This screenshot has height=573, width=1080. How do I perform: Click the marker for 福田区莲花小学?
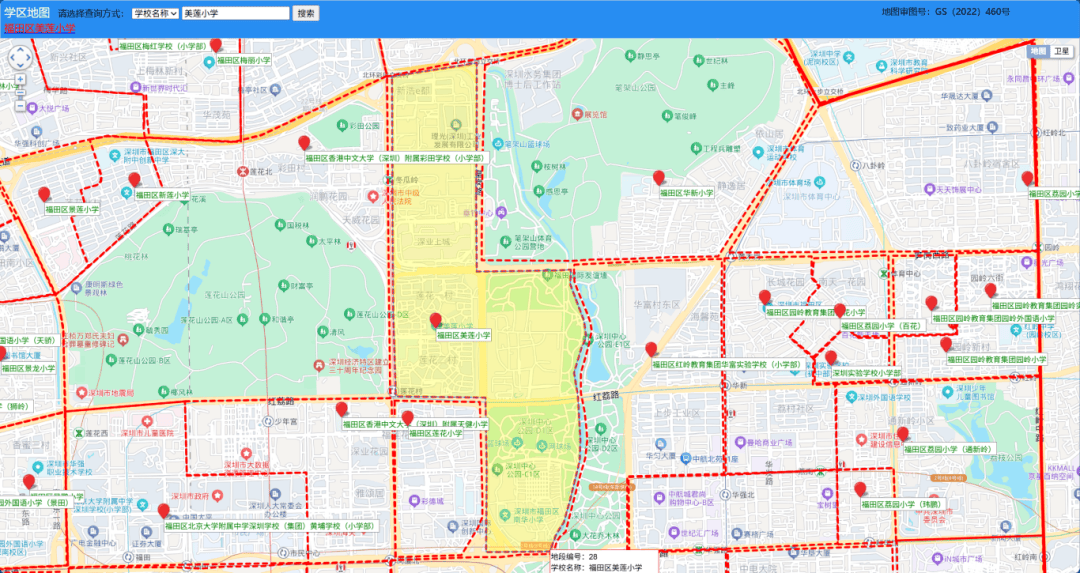click(x=407, y=419)
